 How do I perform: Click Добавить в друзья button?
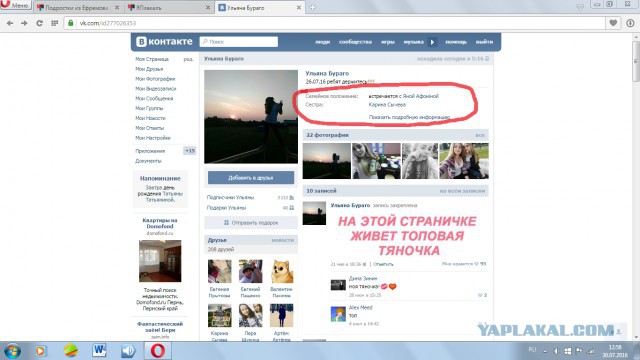point(251,178)
